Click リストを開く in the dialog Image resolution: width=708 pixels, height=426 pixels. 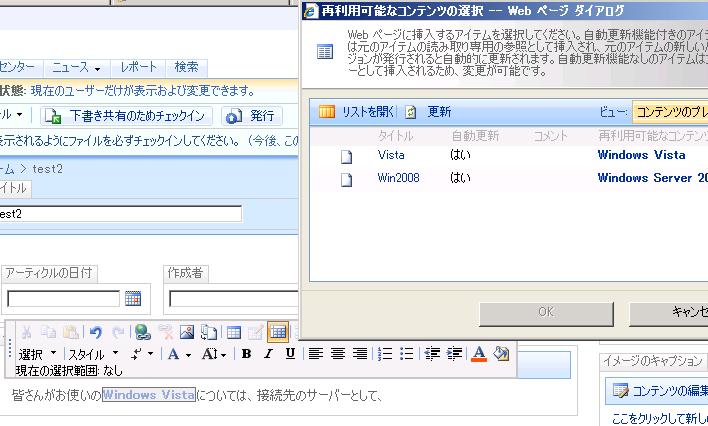tap(368, 112)
